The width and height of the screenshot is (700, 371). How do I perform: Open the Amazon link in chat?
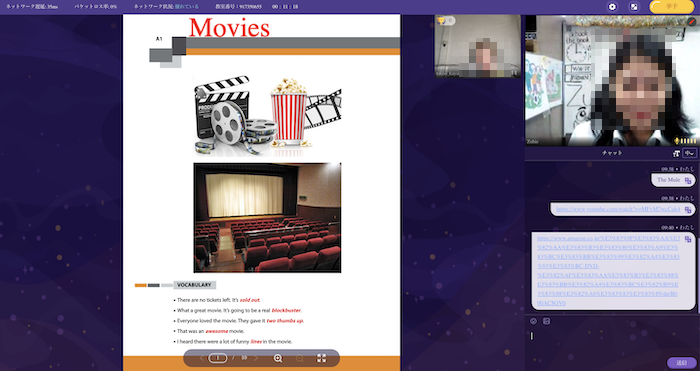coord(608,271)
